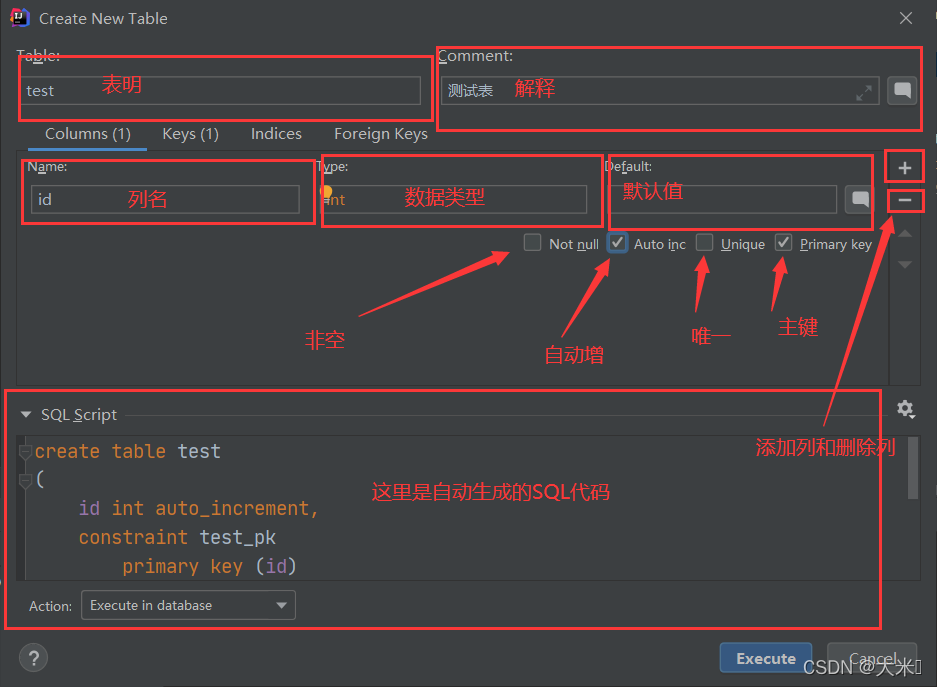Click the Execute button

pos(765,658)
